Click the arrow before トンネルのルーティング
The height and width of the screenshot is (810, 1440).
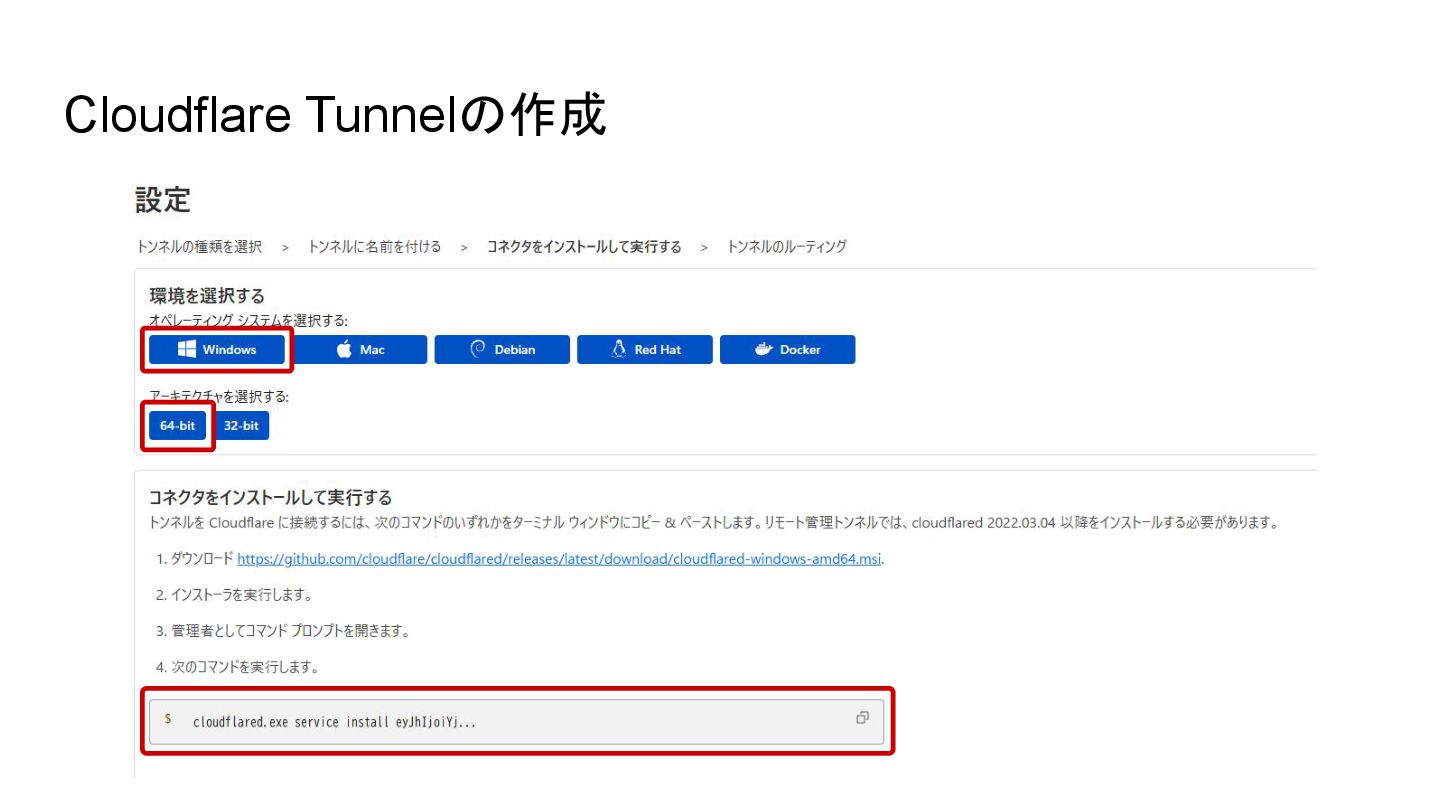[704, 247]
